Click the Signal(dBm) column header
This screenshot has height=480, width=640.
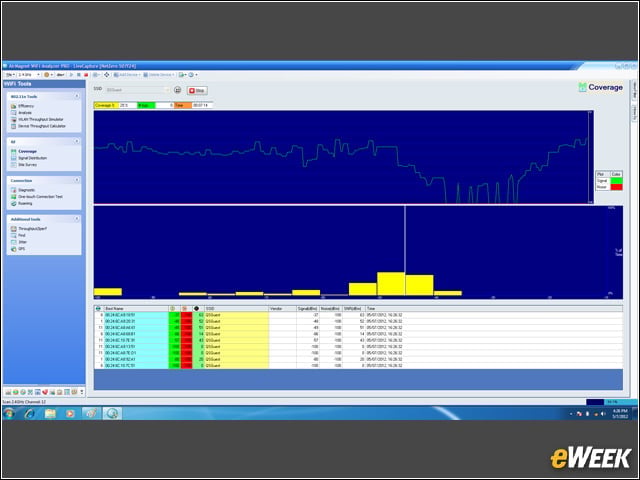click(x=308, y=309)
